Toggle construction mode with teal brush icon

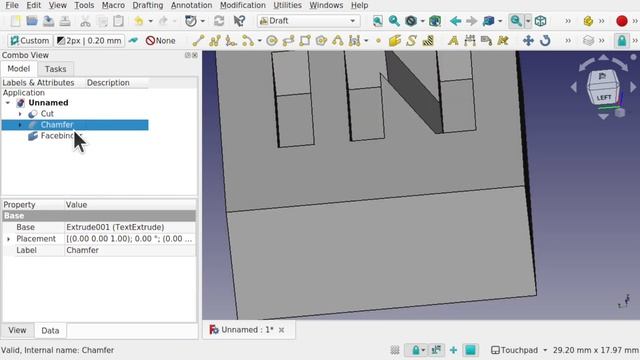(x=133, y=40)
